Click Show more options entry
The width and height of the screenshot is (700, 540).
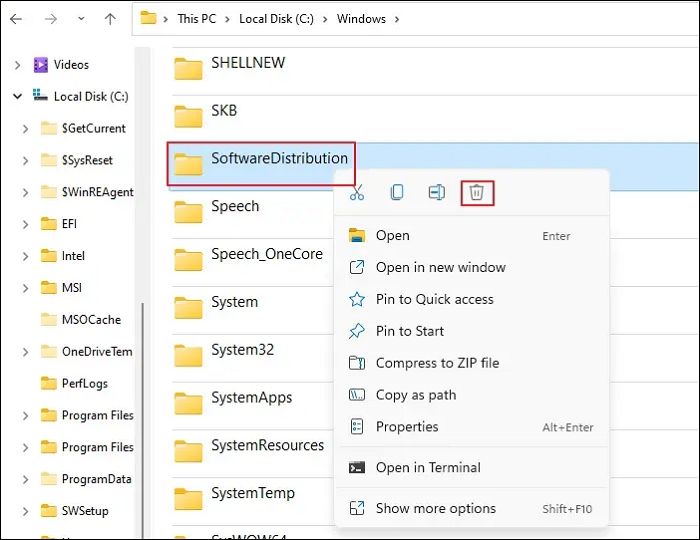tap(435, 509)
